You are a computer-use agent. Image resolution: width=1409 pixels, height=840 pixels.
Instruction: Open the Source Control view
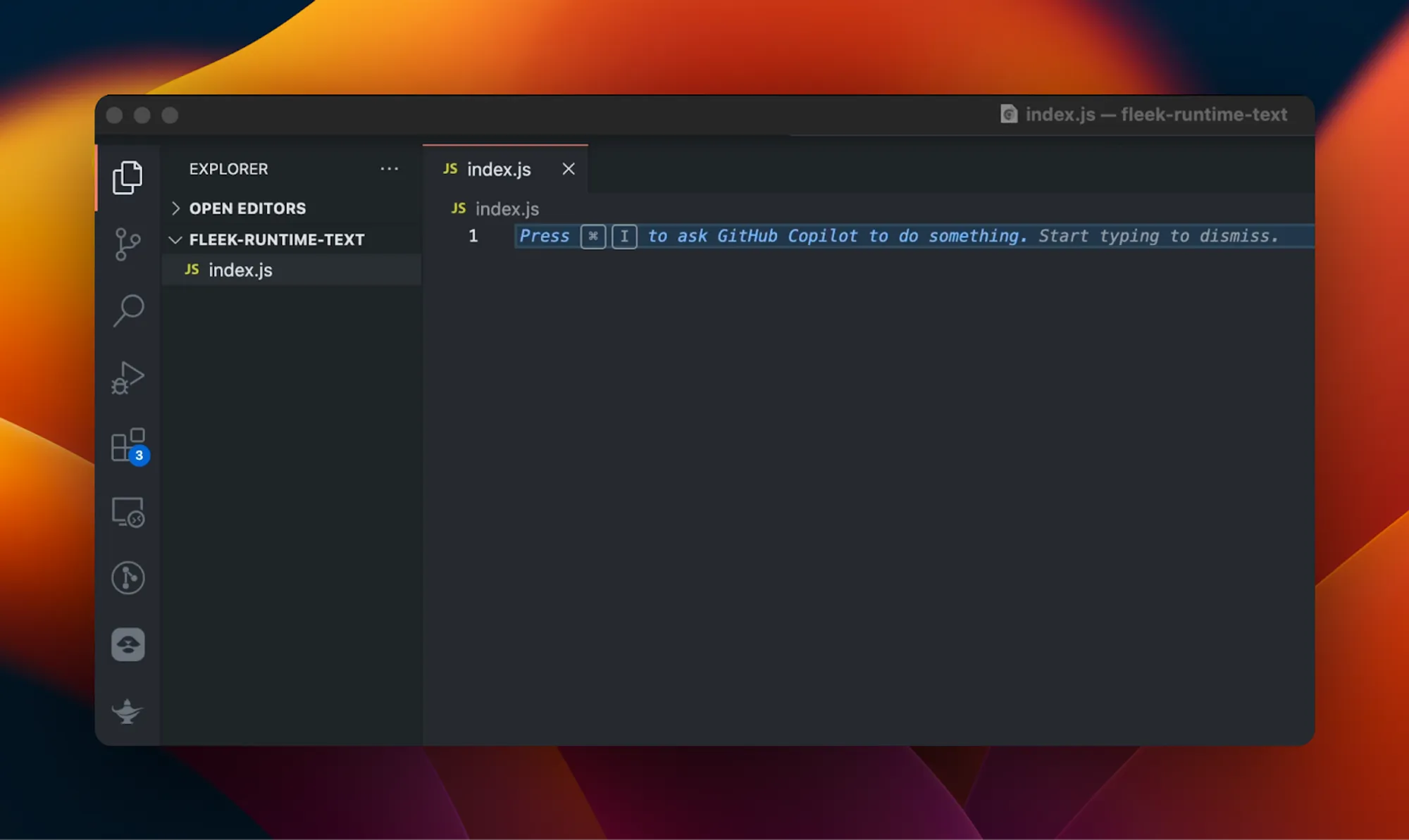point(128,244)
